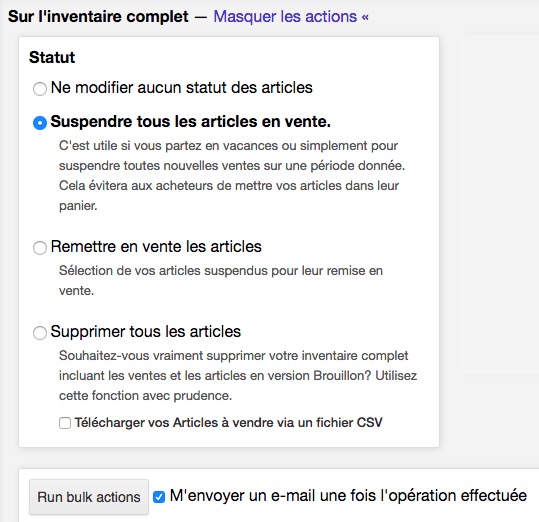
Task: Click the 'M'envoyer un e-mail une fois' label
Action: tap(348, 496)
